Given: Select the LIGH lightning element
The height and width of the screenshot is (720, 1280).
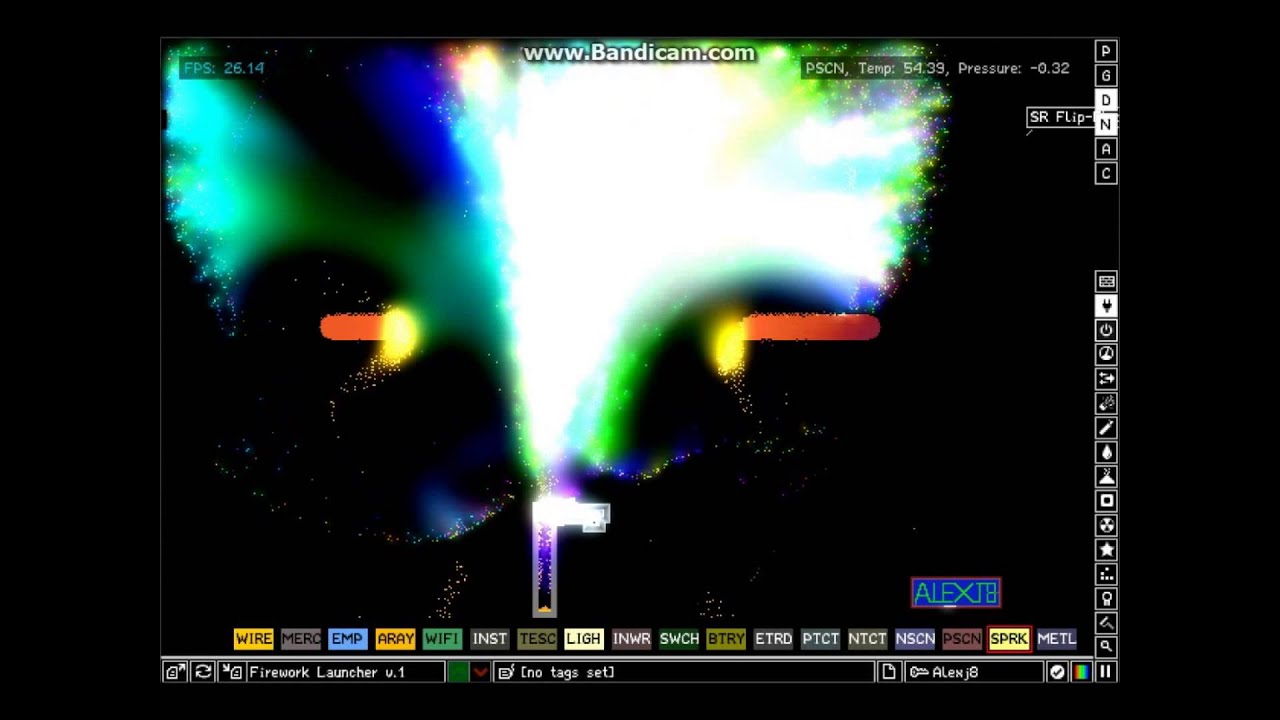Looking at the screenshot, I should point(584,638).
